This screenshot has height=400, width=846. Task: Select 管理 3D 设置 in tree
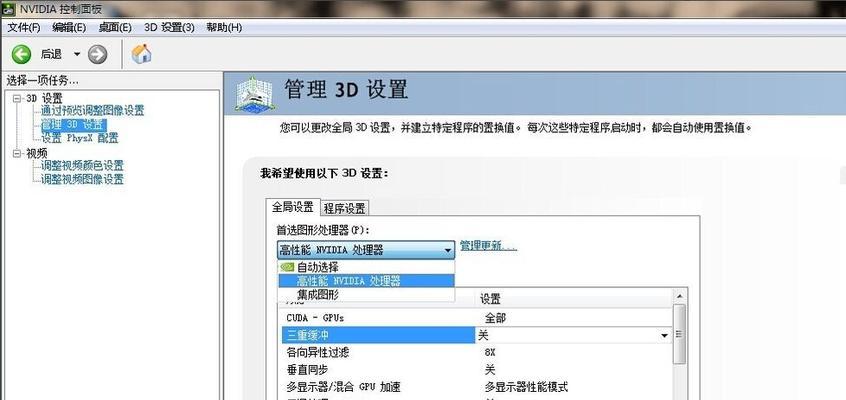[73, 125]
